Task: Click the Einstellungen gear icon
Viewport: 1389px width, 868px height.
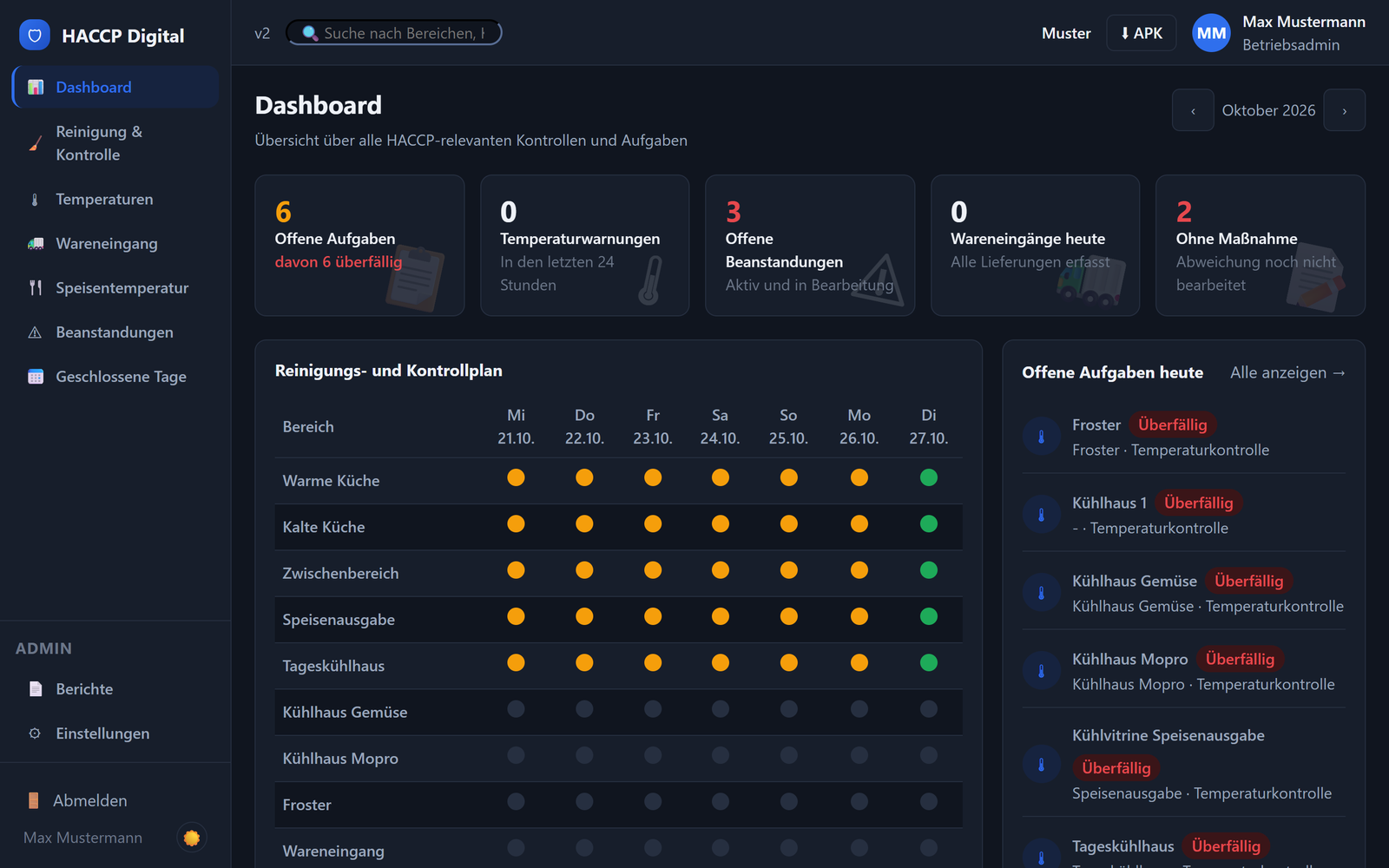Action: pos(36,733)
